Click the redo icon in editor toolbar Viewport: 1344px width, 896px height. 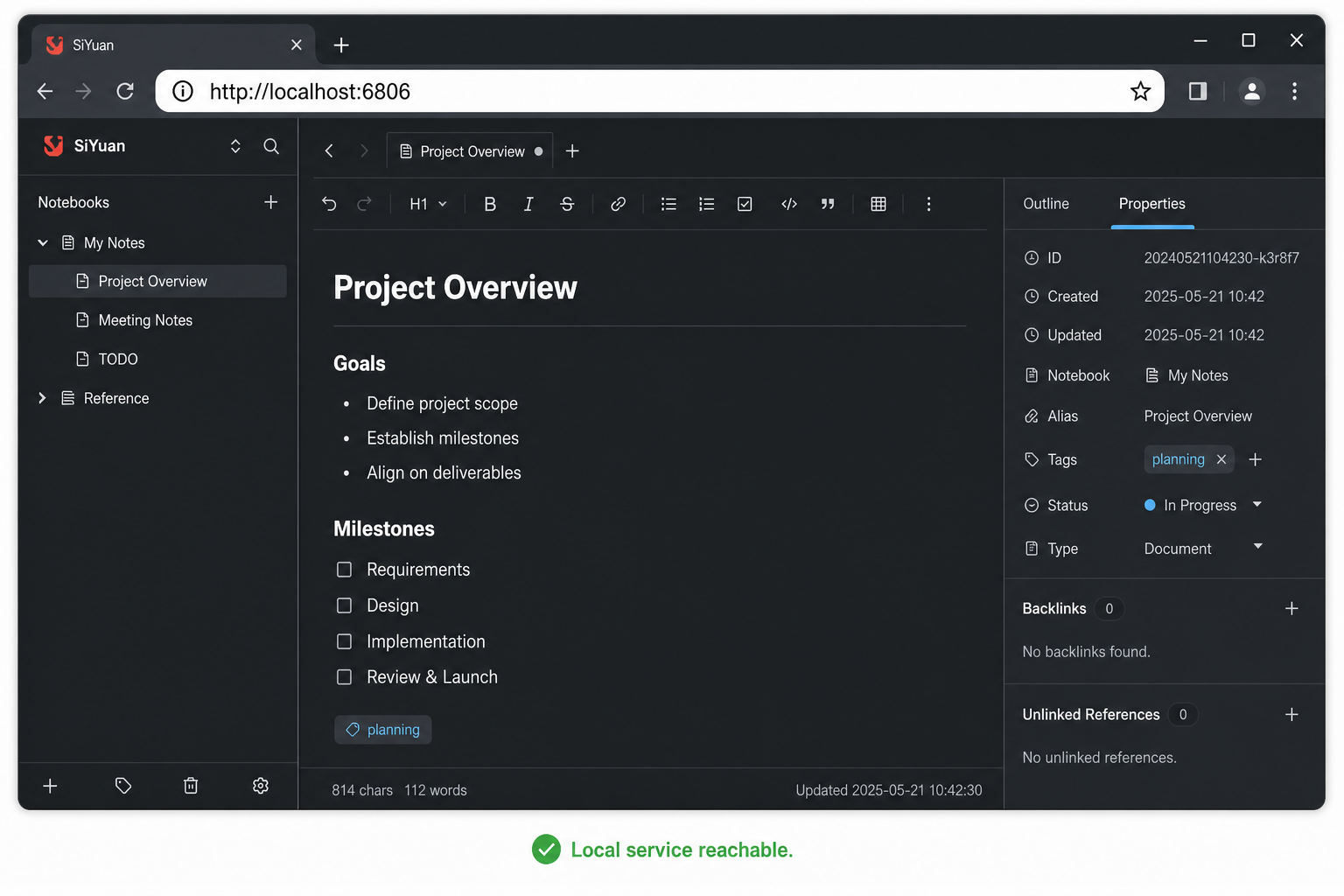[x=364, y=204]
